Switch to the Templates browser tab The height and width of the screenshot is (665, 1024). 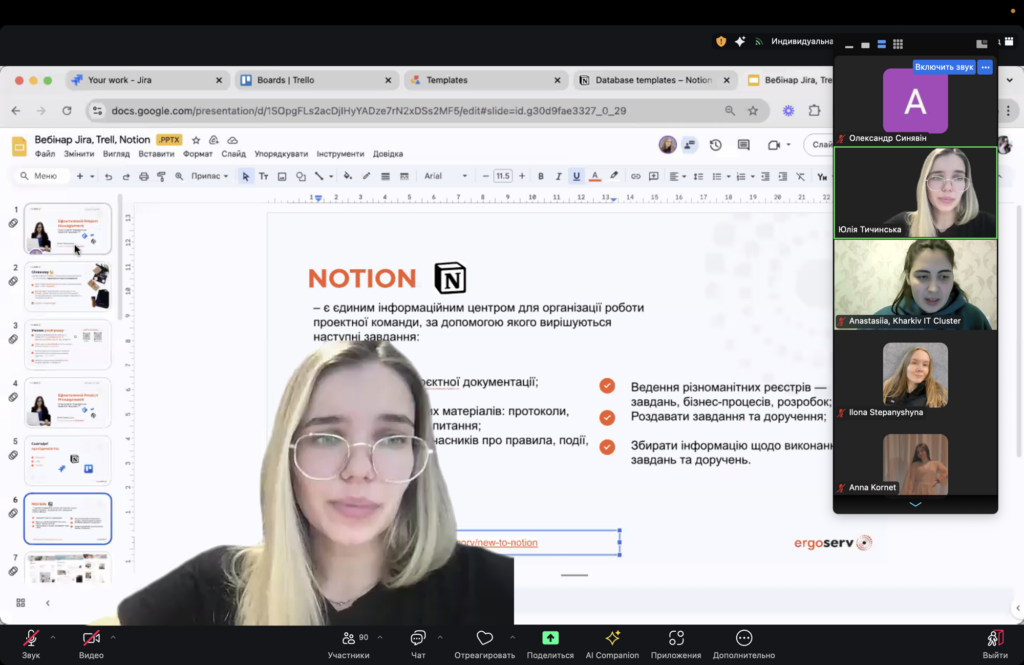click(485, 80)
